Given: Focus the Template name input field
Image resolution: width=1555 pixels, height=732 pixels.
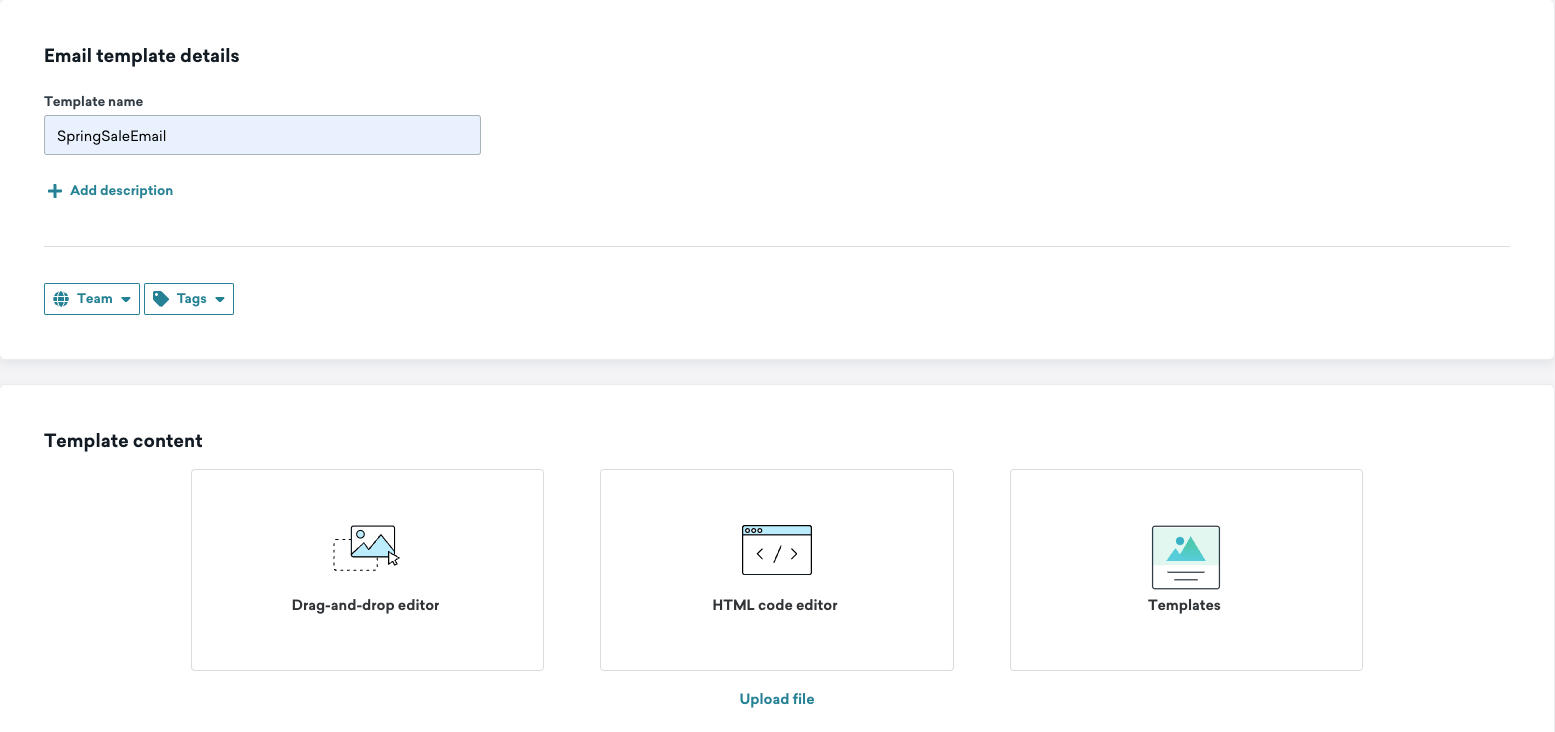Looking at the screenshot, I should pyautogui.click(x=262, y=135).
